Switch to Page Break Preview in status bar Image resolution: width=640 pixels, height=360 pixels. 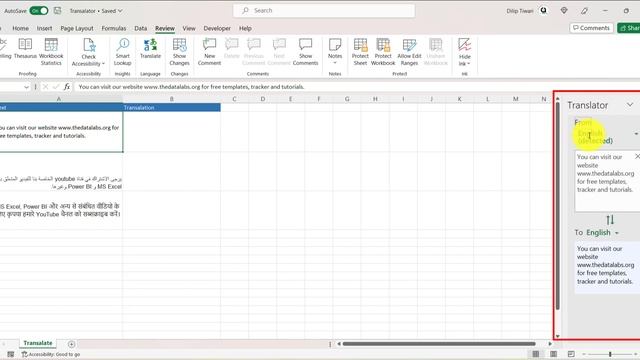(x=571, y=354)
